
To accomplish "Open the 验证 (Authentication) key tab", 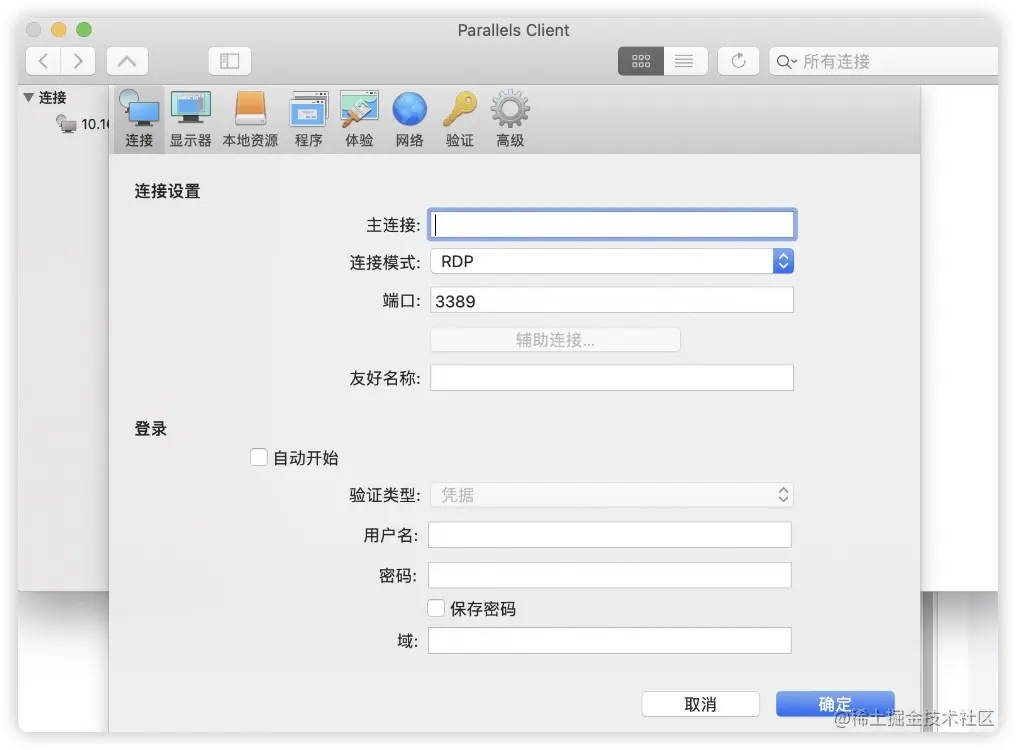I will click(x=459, y=120).
